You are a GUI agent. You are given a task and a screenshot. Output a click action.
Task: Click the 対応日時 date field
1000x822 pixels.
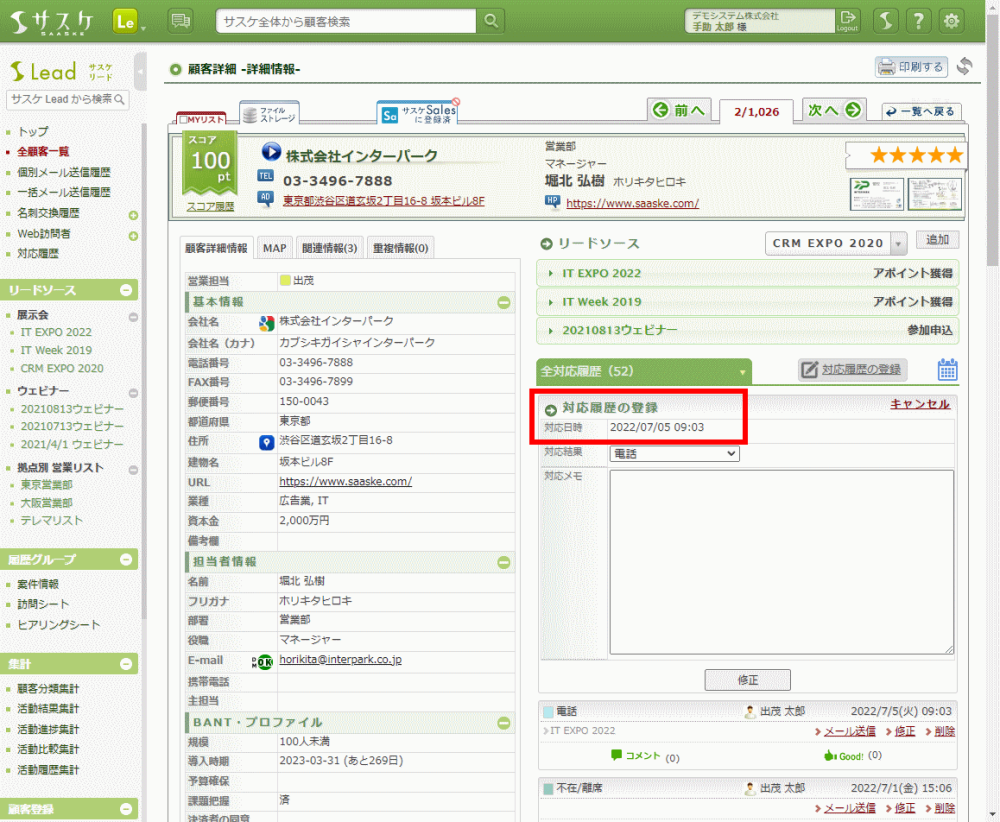click(x=780, y=427)
